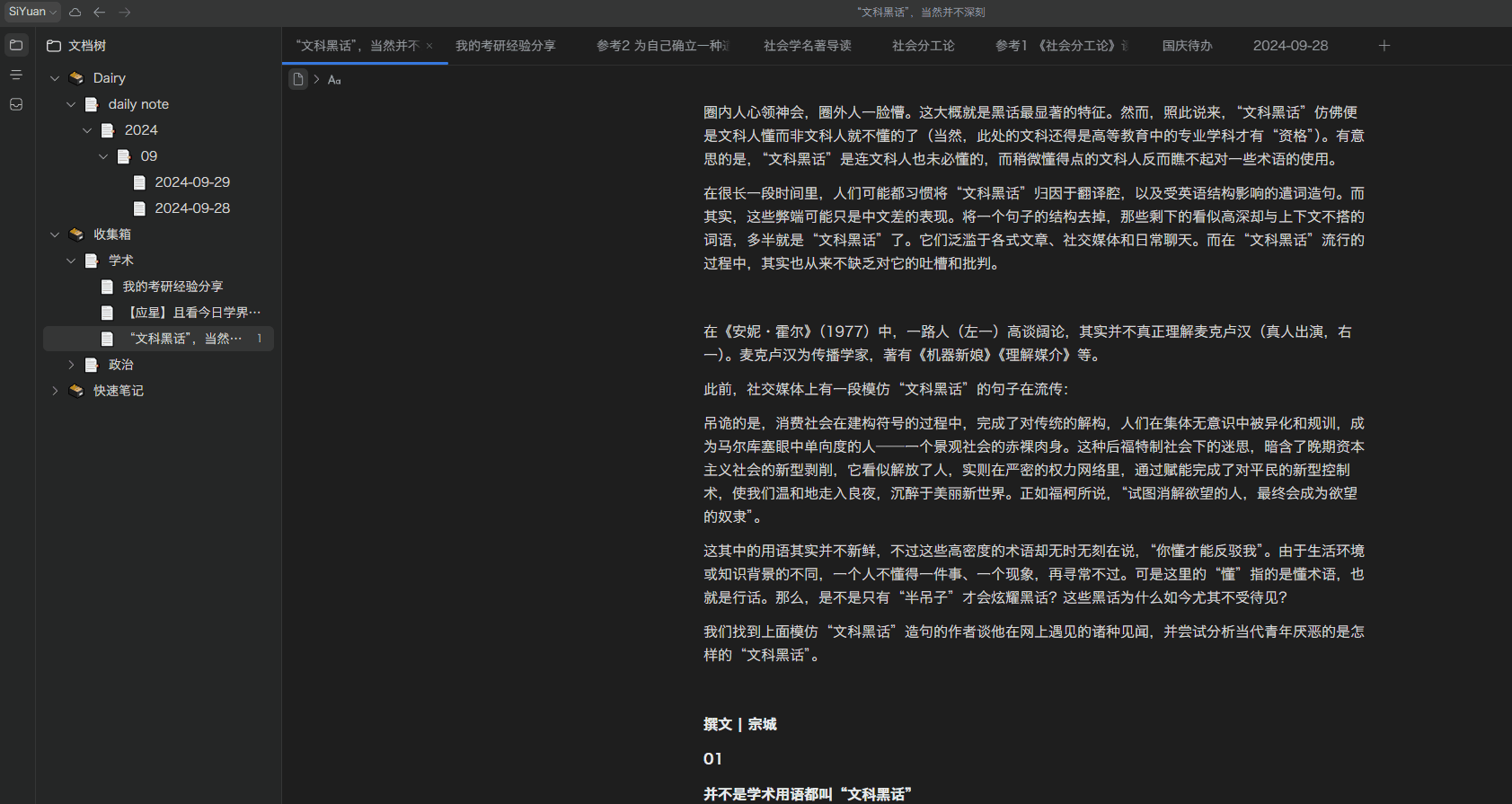Click paragraph starting "在很长一段时间里"
The height and width of the screenshot is (804, 1512).
1034,228
